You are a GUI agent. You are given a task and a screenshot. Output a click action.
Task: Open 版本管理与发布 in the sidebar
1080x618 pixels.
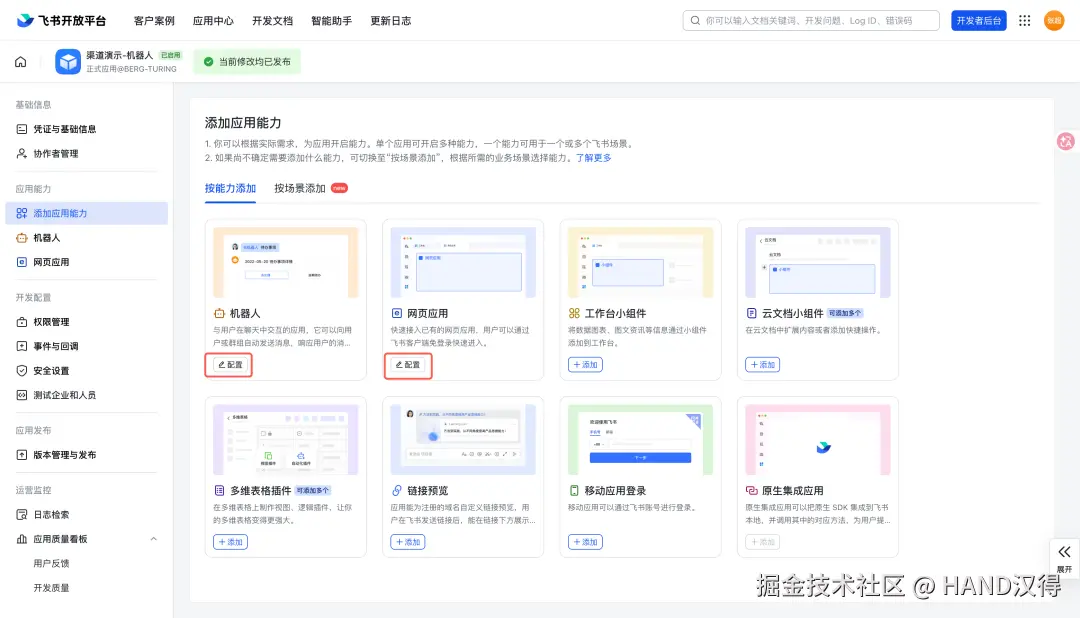86,455
